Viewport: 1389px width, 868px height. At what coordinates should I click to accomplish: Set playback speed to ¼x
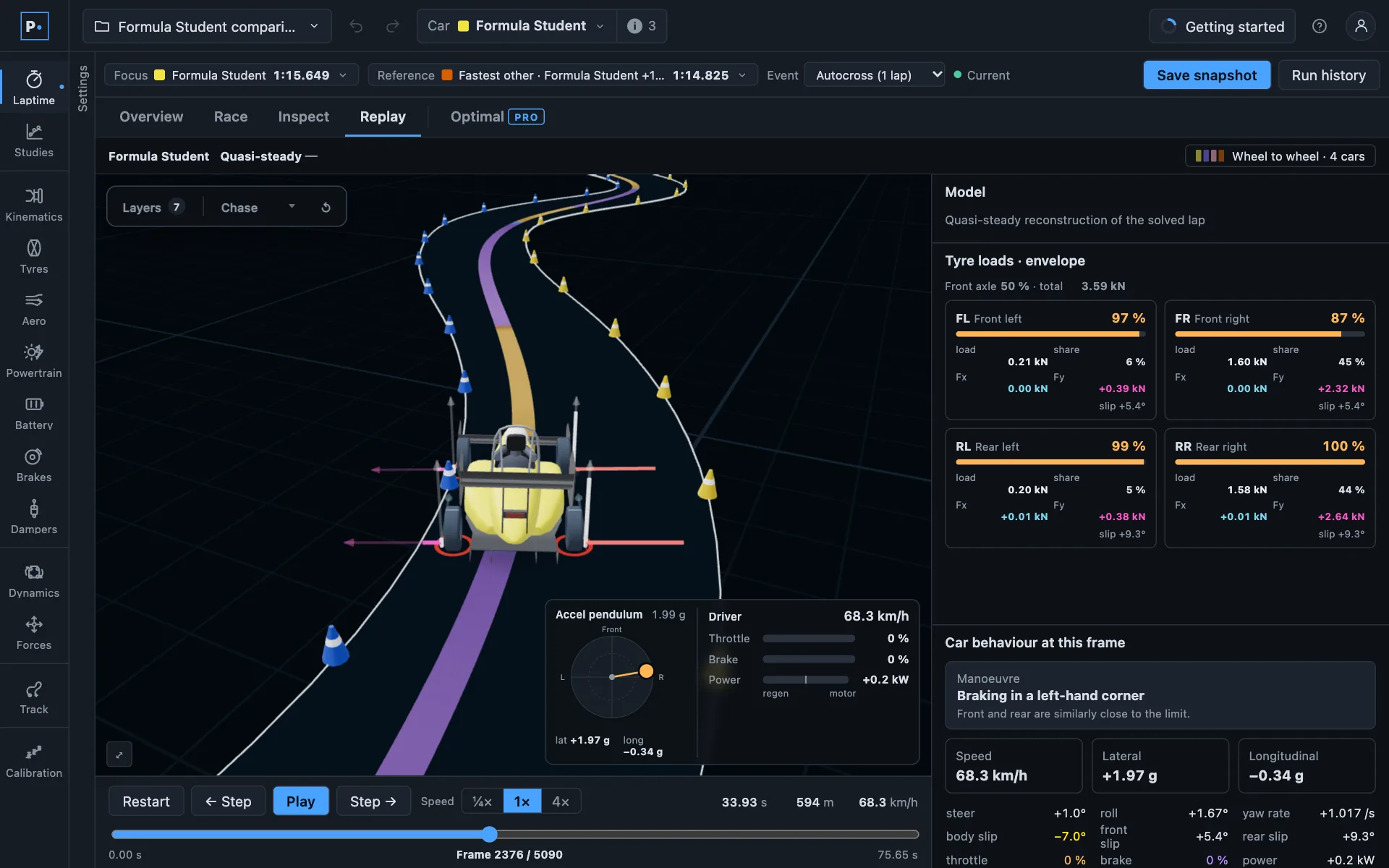(x=483, y=801)
